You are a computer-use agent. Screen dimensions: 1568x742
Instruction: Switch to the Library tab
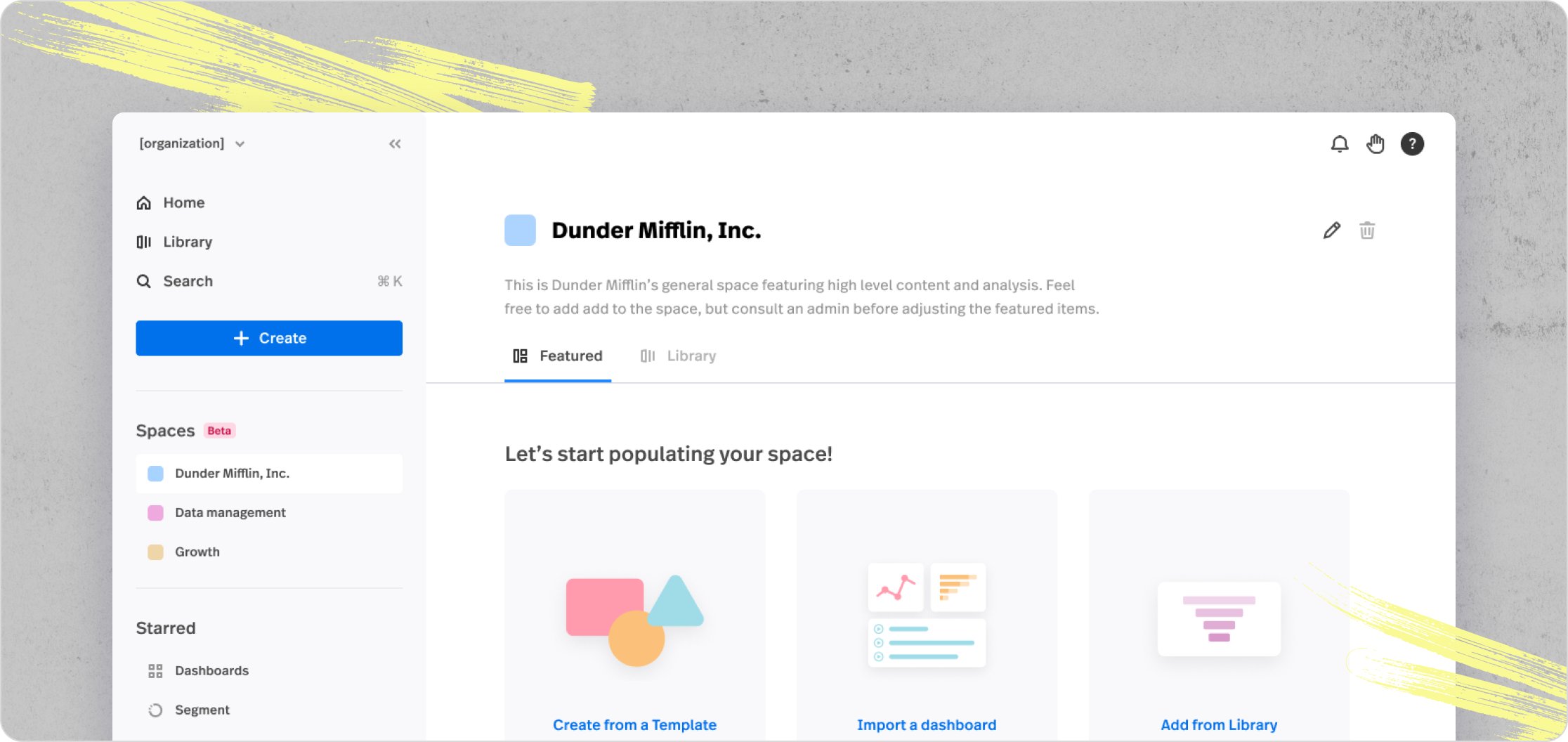679,356
